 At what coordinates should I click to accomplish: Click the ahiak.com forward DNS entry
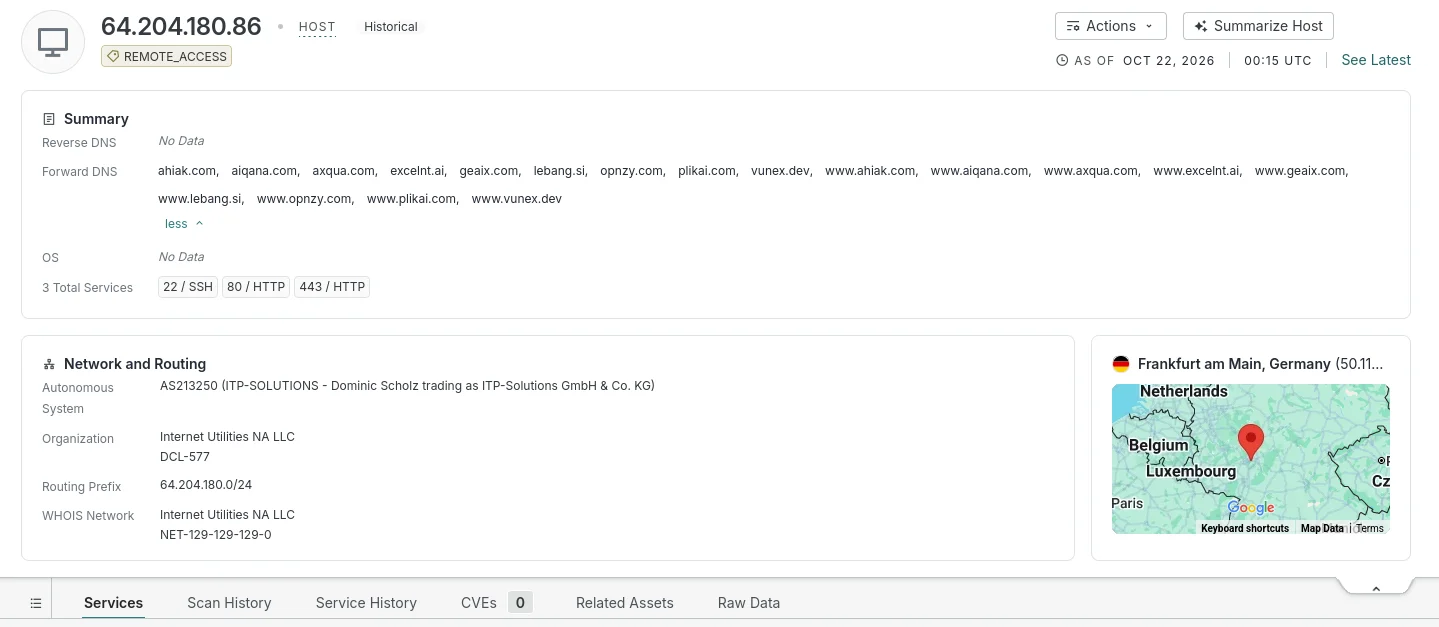(187, 171)
